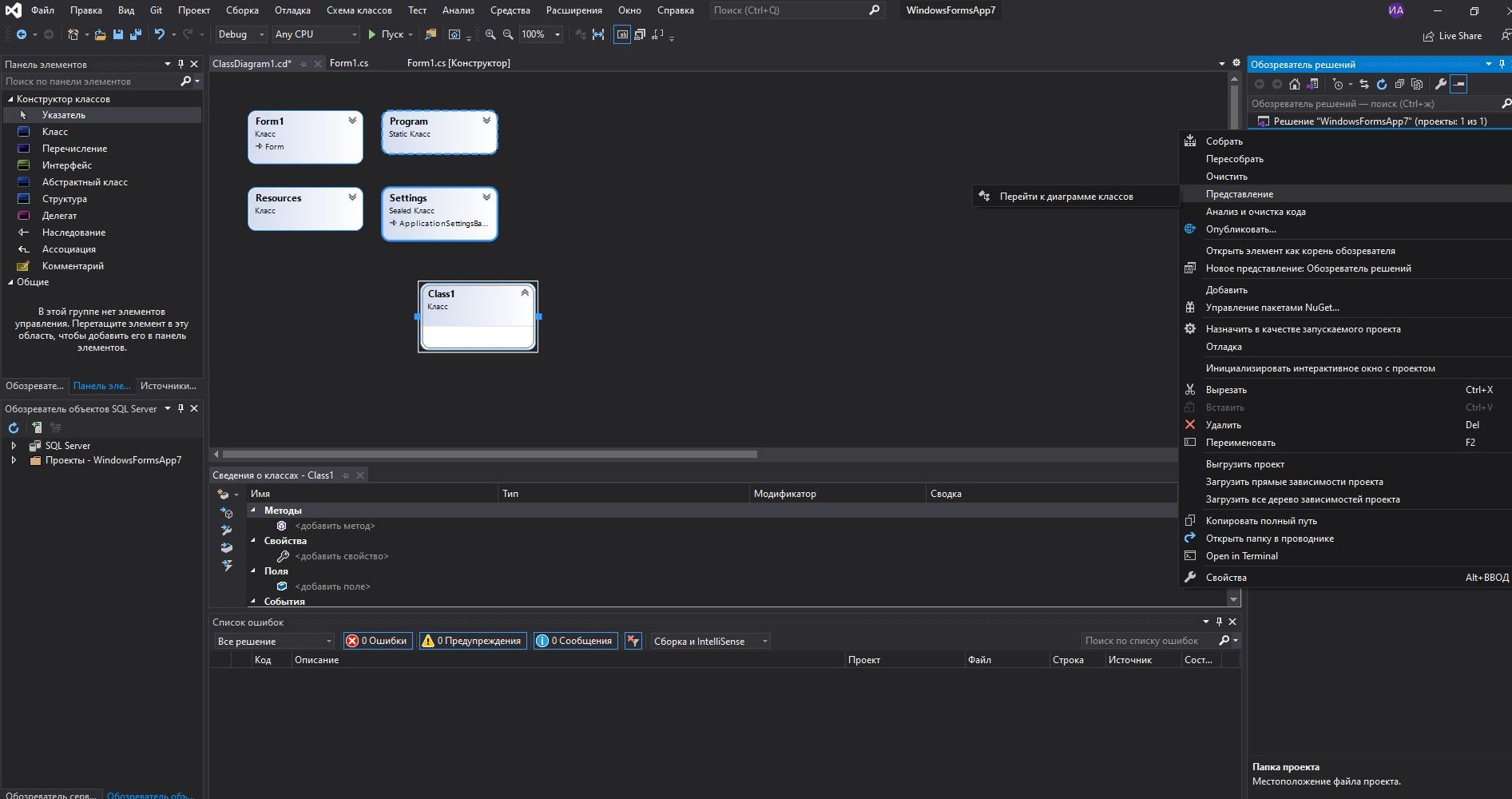Click the Add SQL Server icon

pyautogui.click(x=37, y=427)
